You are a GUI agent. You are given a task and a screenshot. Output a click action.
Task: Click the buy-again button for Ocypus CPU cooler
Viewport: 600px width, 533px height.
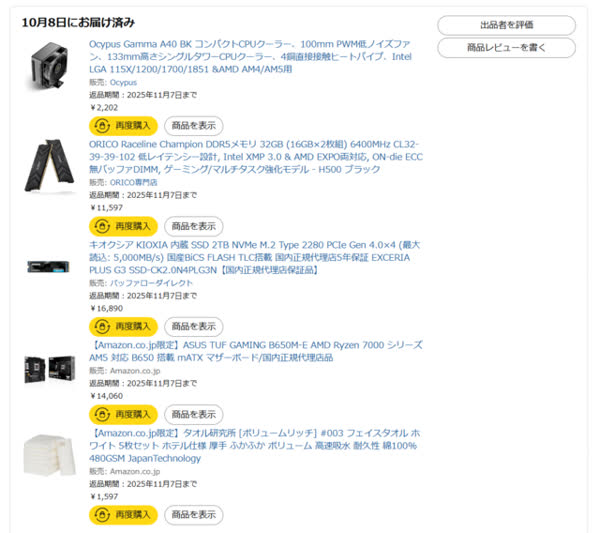pyautogui.click(x=123, y=126)
